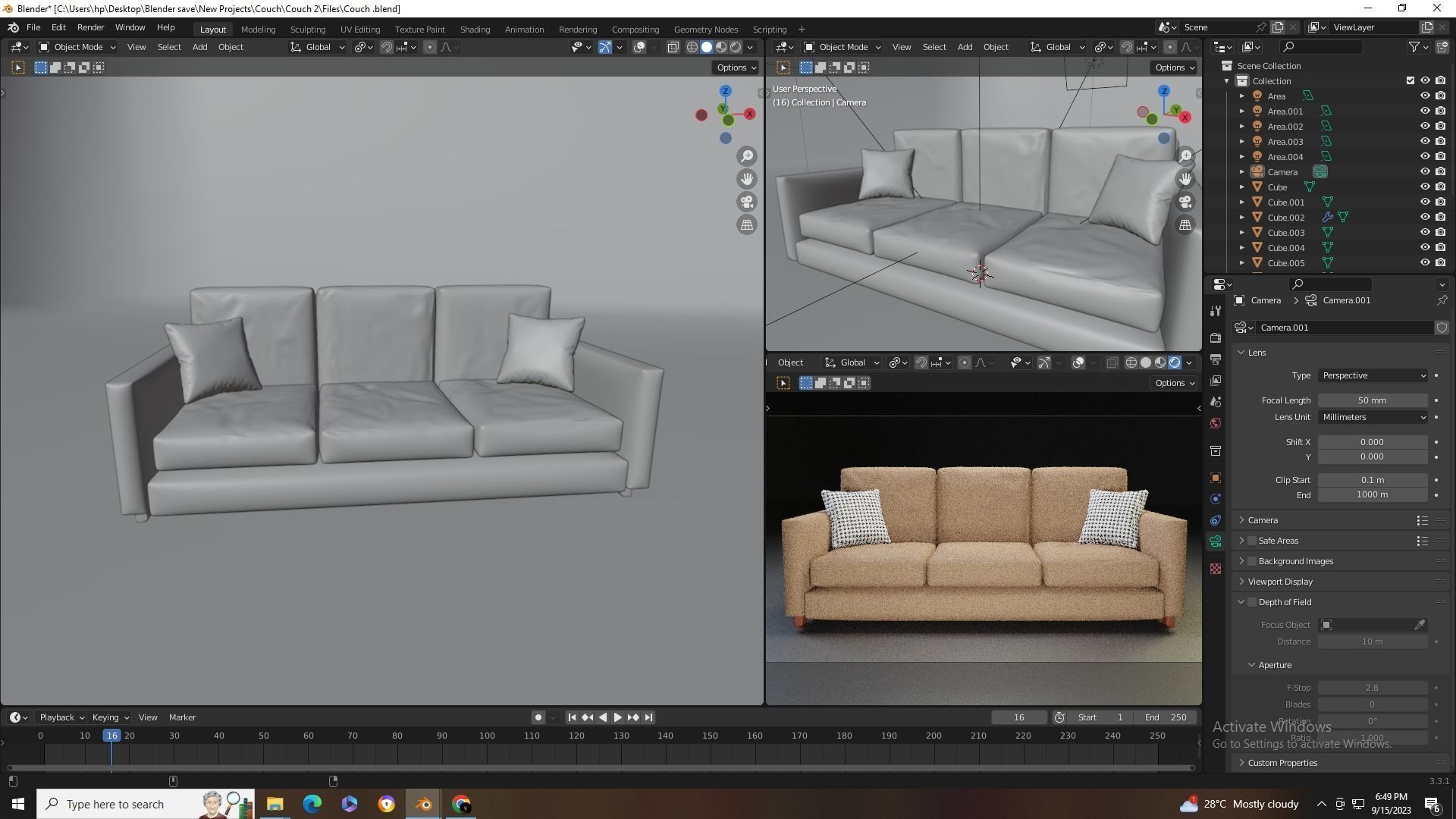Jump to the timeline end frame

(x=648, y=717)
